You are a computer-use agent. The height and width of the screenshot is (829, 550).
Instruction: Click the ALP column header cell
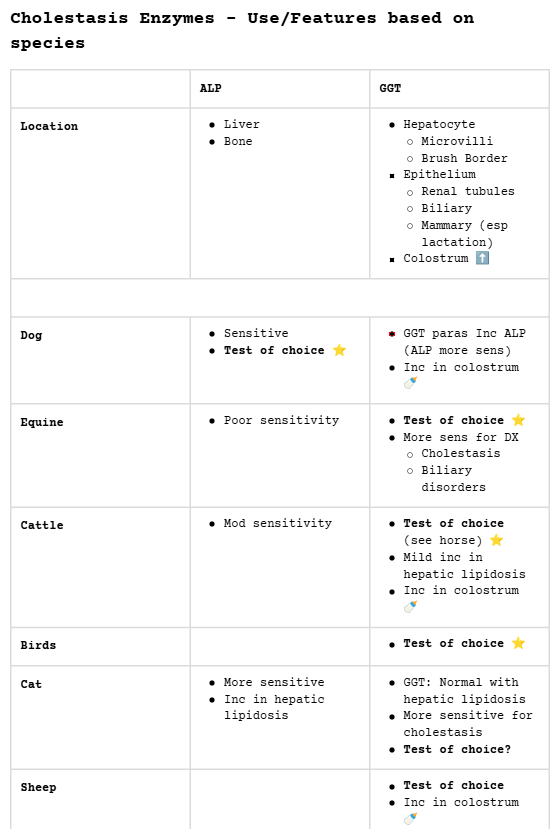click(x=280, y=89)
